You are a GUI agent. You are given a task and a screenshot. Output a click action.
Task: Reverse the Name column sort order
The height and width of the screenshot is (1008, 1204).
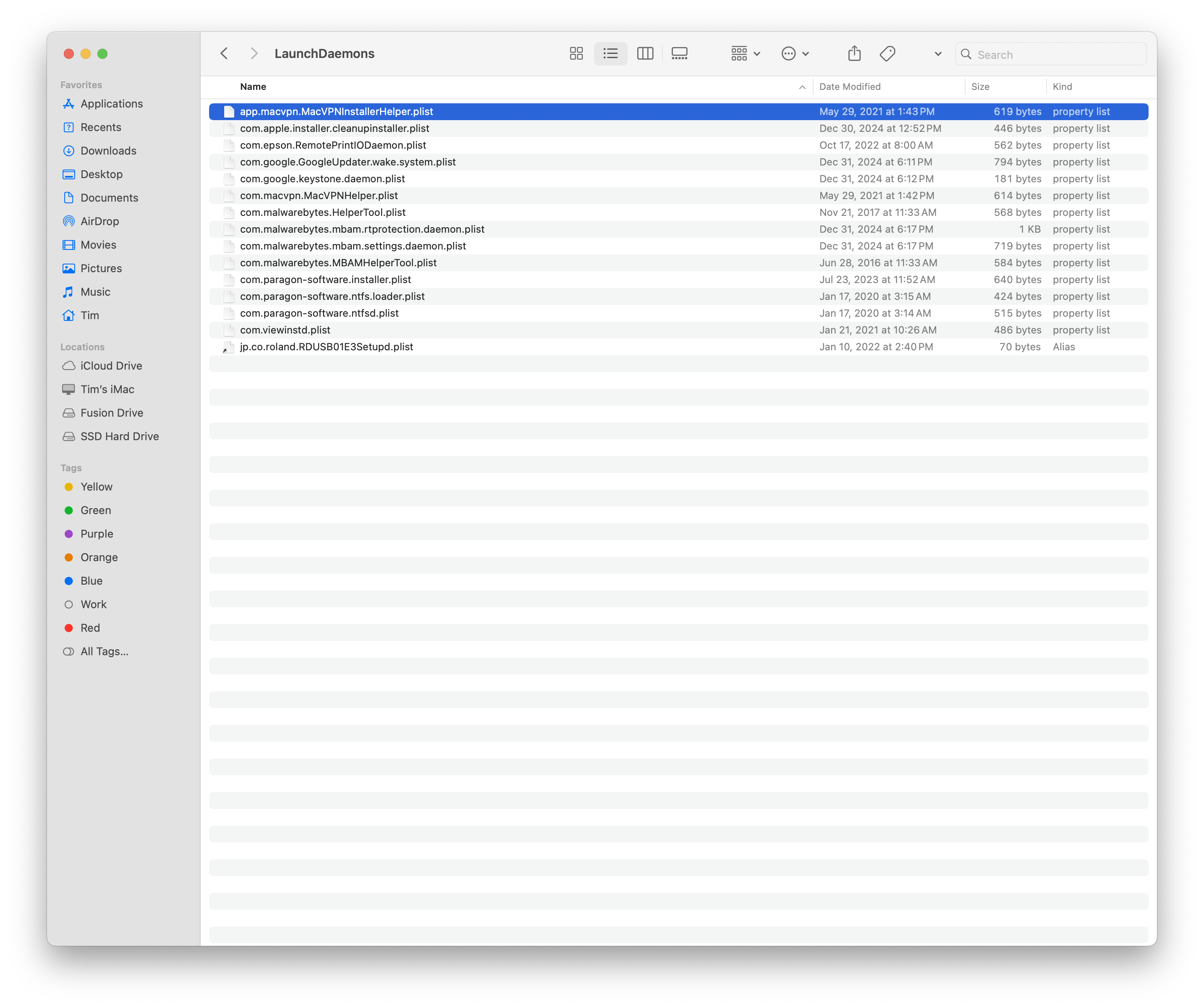[253, 87]
